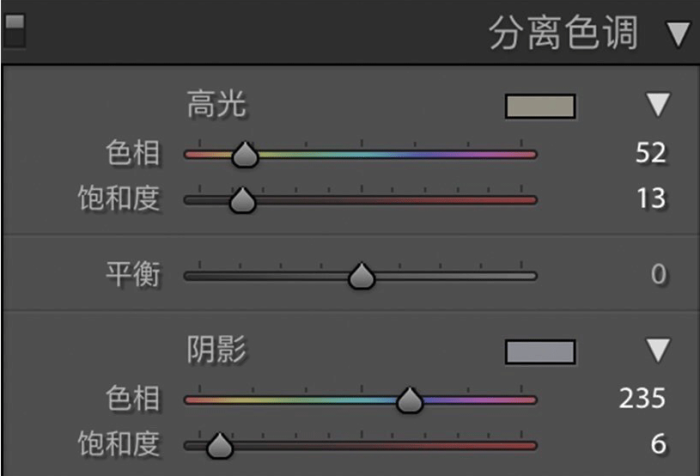Expand the 阴影 section disclosure triangle
This screenshot has width=700, height=476.
click(658, 350)
